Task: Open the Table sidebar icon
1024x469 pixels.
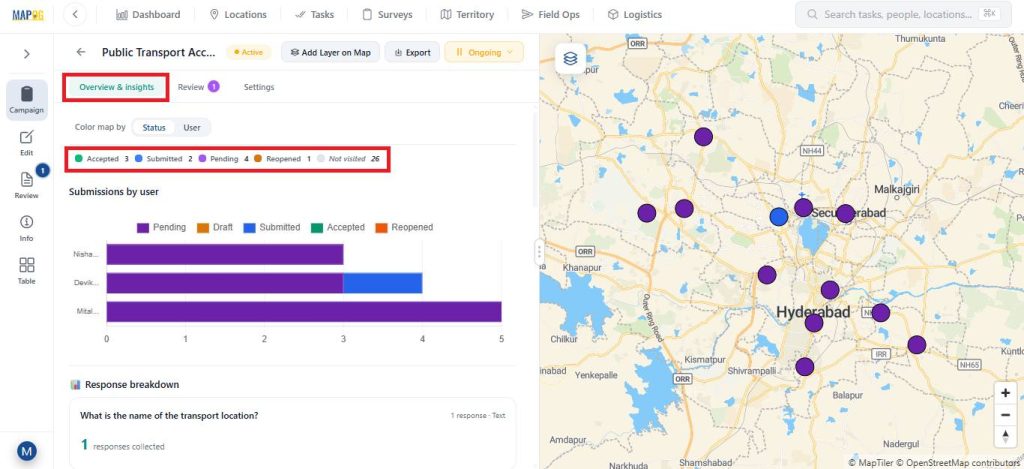Action: click(27, 271)
